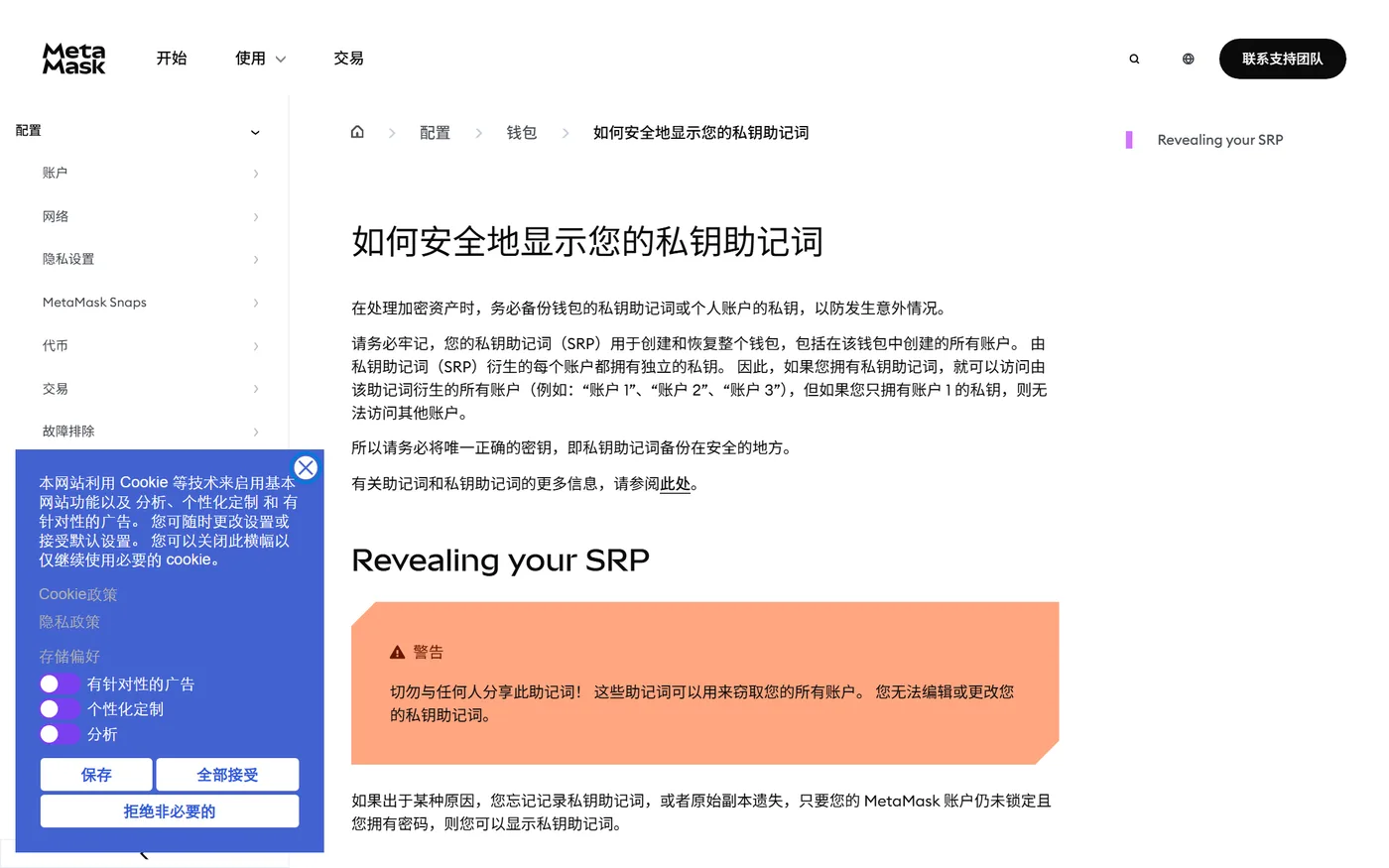The height and width of the screenshot is (868, 1389).
Task: Click 拒绝非必要的 to reject cookies
Action: point(170,811)
